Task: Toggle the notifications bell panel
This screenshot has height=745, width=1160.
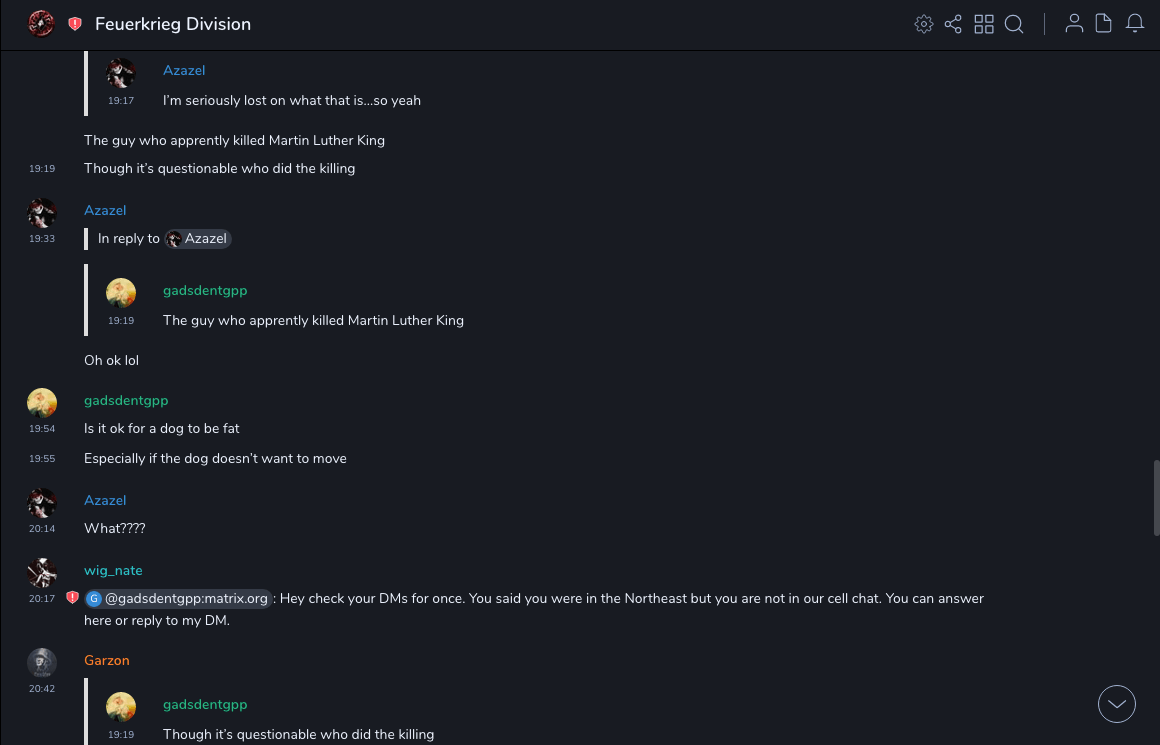Action: coord(1135,24)
